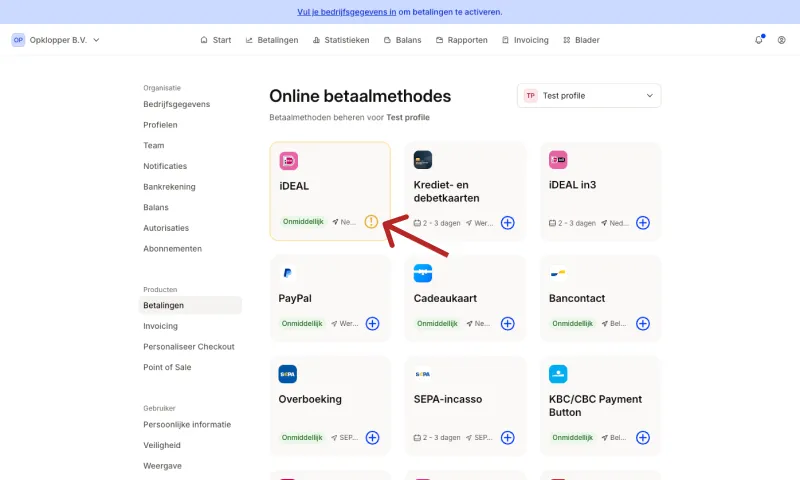Click the SEPA-incasso logo icon
800x480 pixels.
423,374
